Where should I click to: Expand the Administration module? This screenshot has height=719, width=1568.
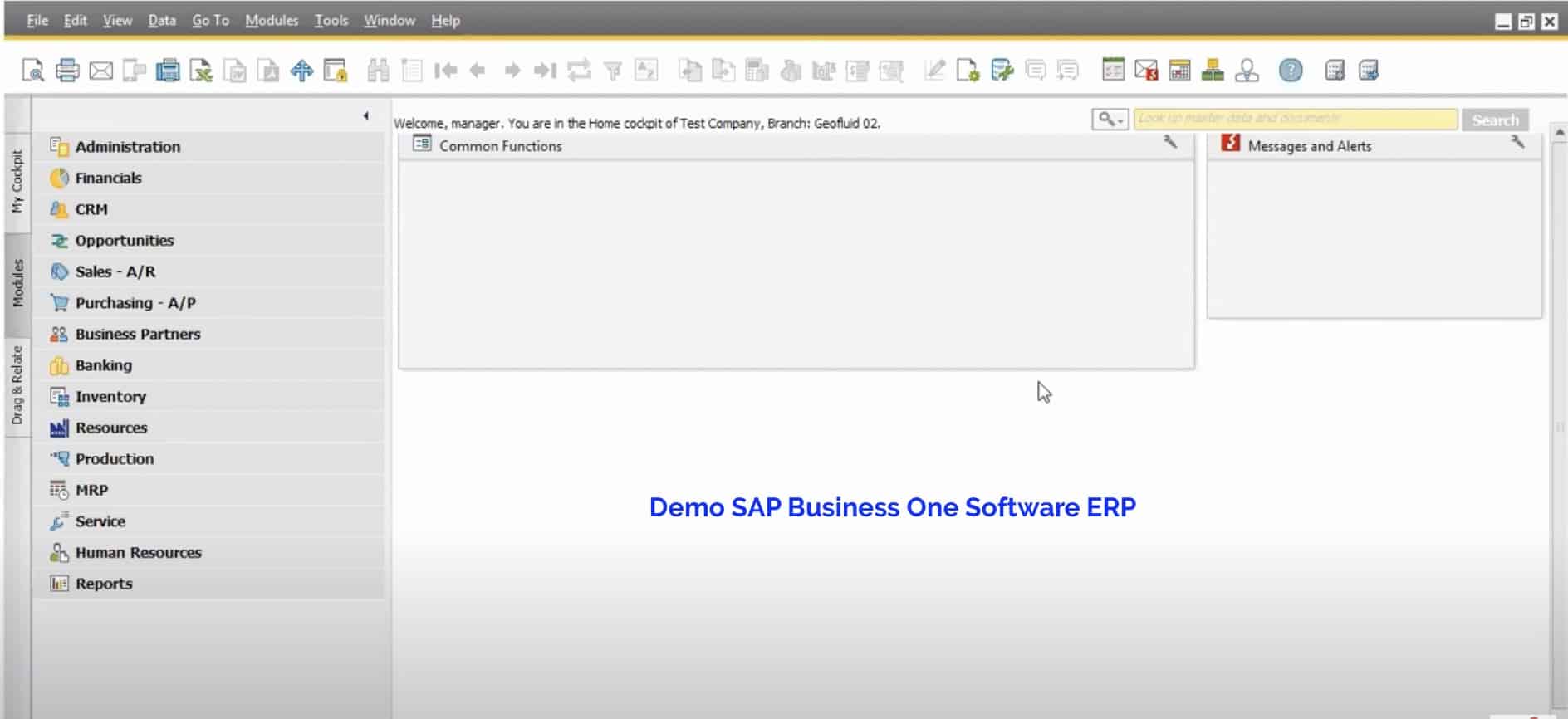click(x=208, y=147)
